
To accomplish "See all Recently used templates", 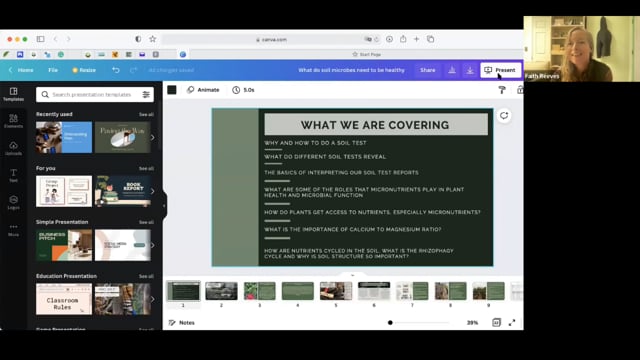I will 146,114.
